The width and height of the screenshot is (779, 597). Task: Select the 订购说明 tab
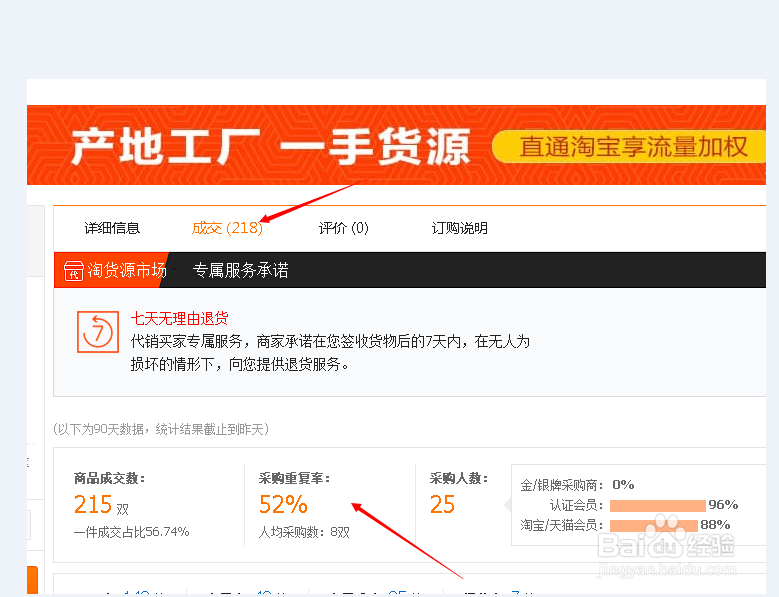coord(460,228)
